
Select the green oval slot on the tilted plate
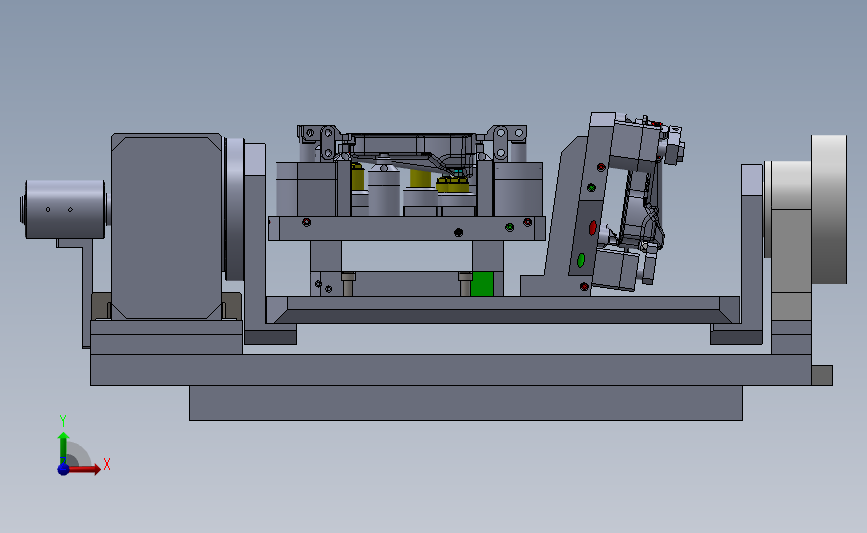coord(581,260)
